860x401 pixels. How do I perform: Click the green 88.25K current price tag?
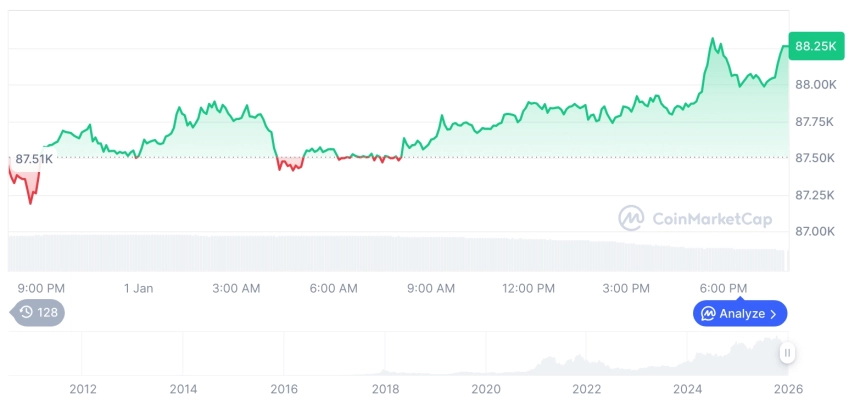point(816,46)
